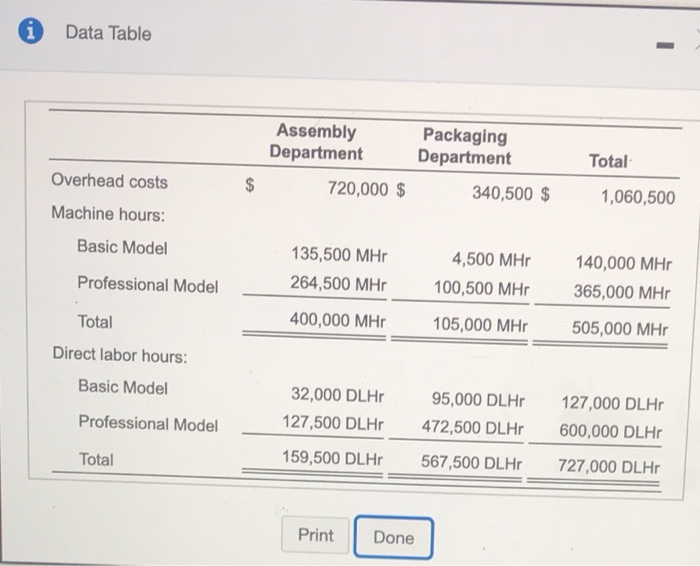The height and width of the screenshot is (566, 700).
Task: Click the 4,500 MHr cell
Action: [x=491, y=259]
